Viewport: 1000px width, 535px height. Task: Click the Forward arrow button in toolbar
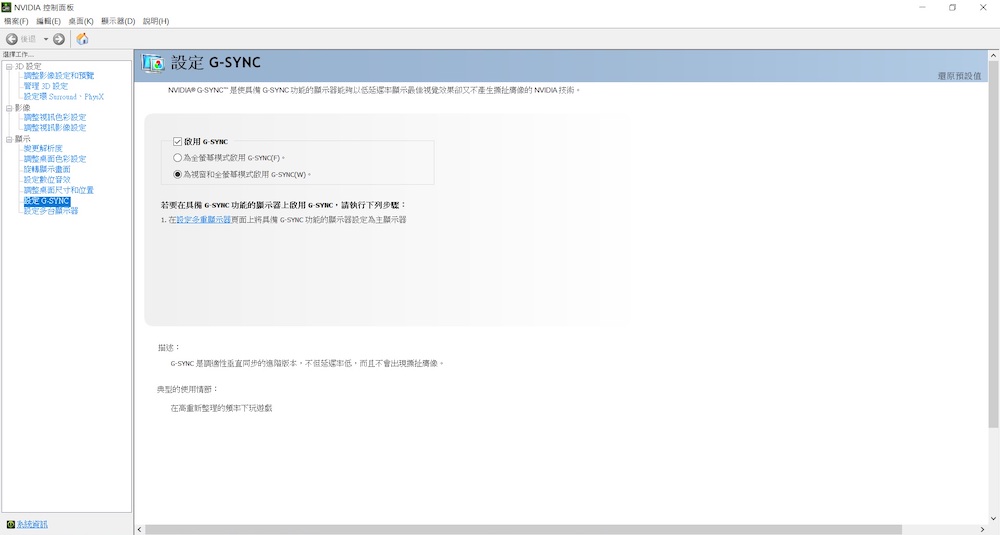click(59, 39)
